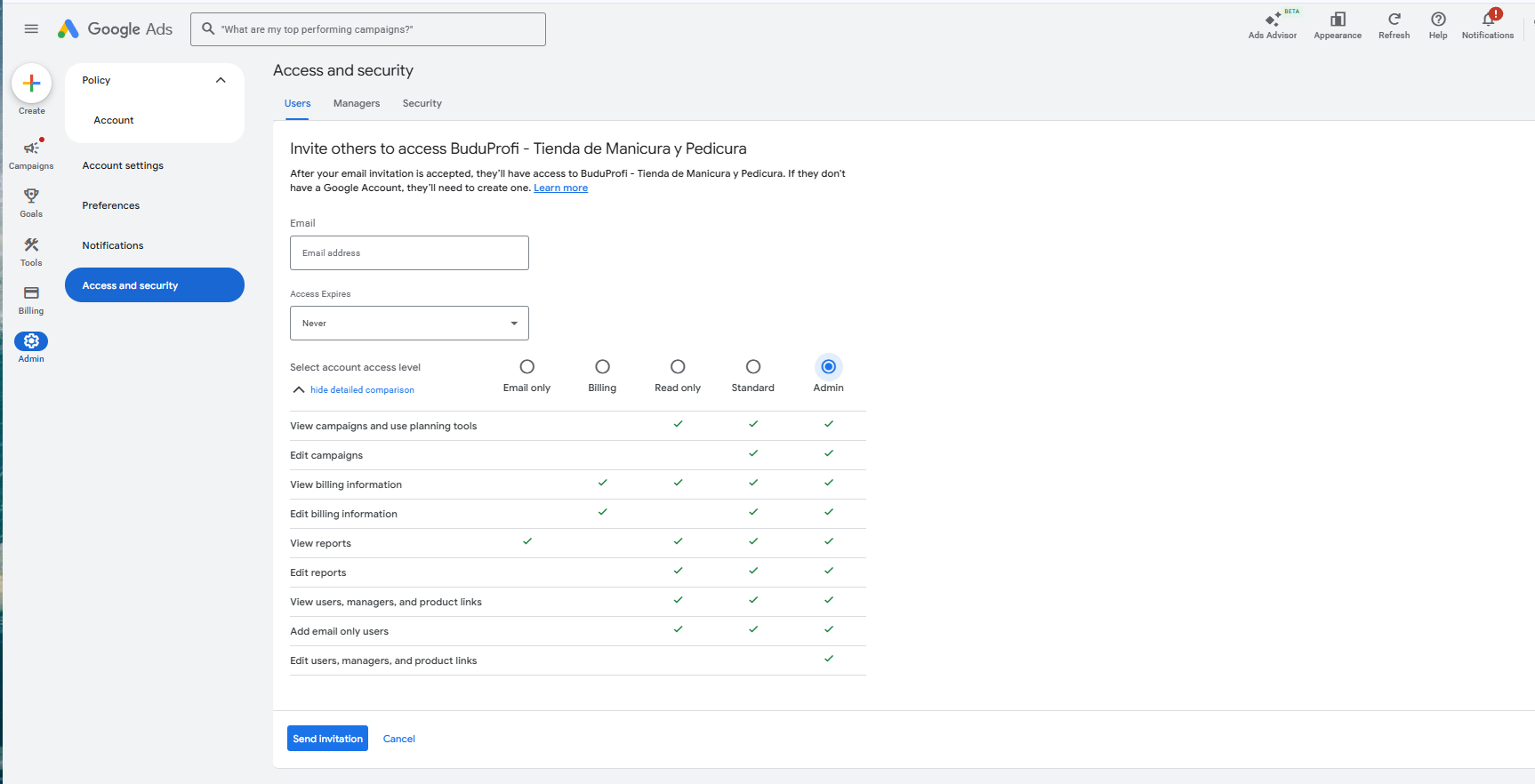Collapse comparison with chevron arrow

point(299,389)
